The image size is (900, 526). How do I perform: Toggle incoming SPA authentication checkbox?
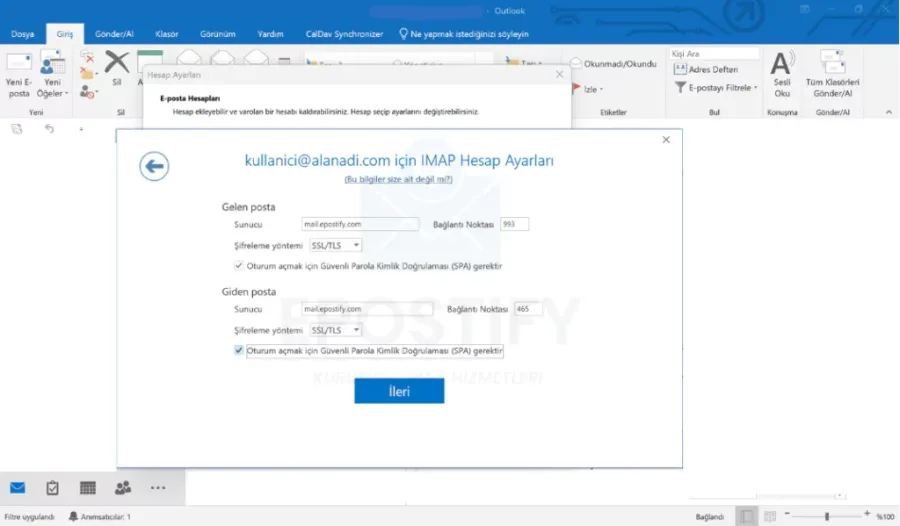point(238,265)
